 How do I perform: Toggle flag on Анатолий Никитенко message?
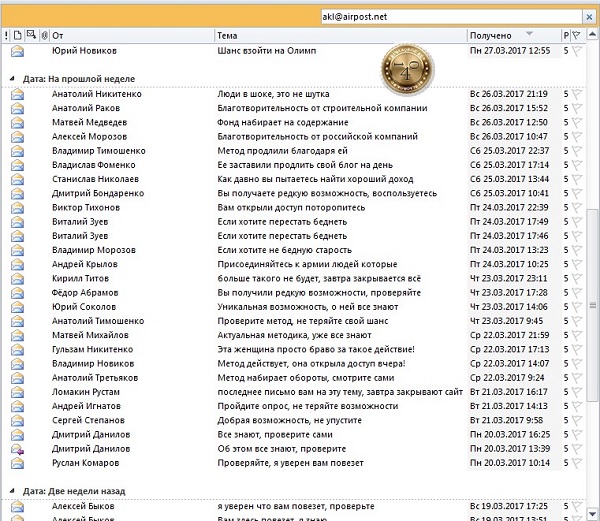point(577,94)
